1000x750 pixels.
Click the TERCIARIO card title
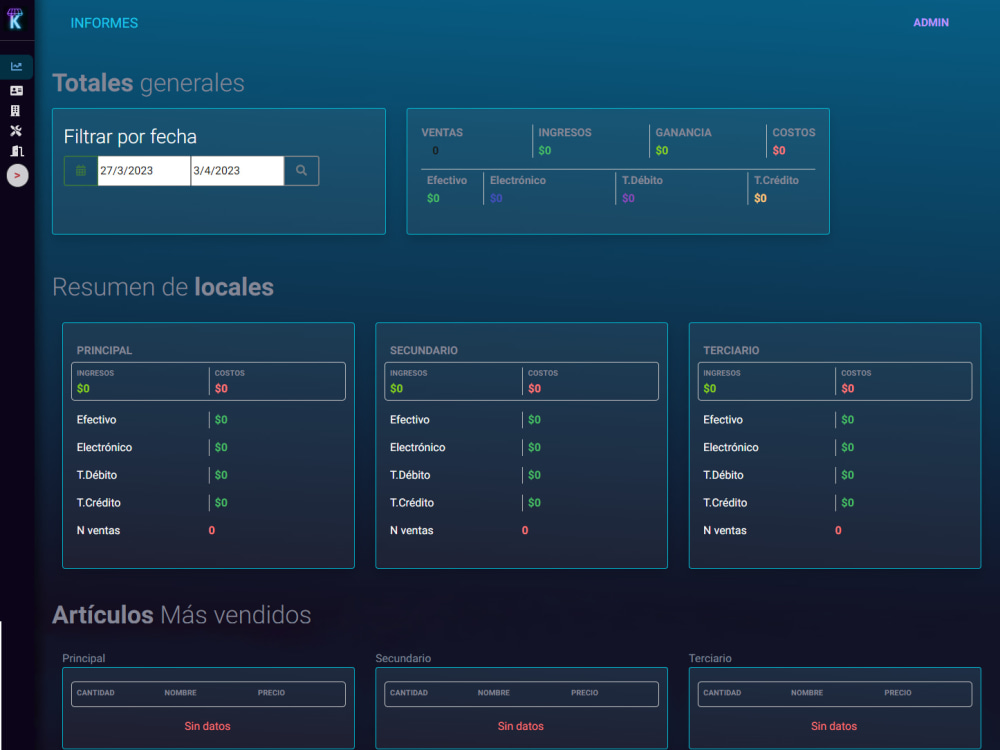[x=731, y=351]
